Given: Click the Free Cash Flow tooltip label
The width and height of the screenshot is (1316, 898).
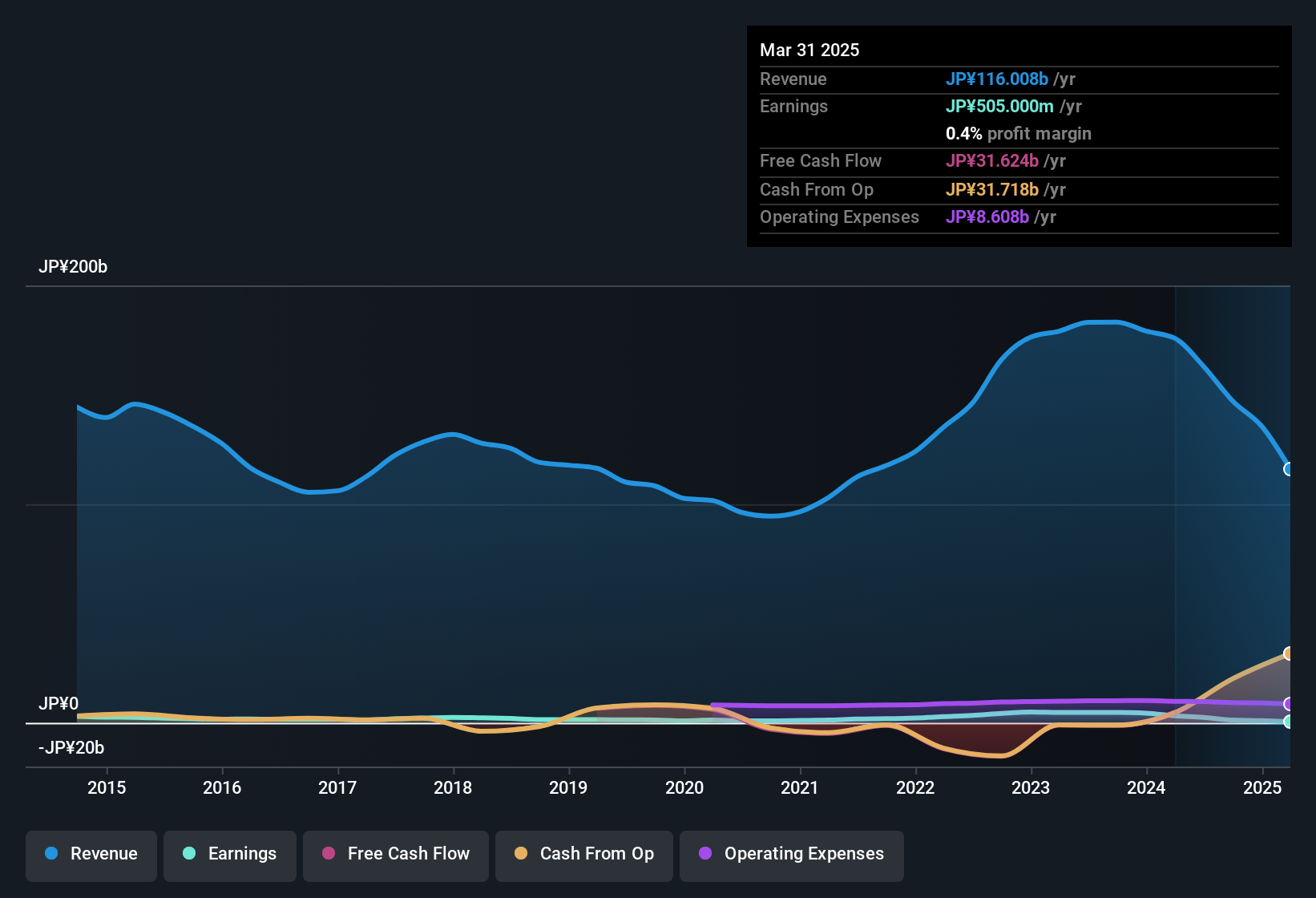Looking at the screenshot, I should pyautogui.click(x=821, y=160).
